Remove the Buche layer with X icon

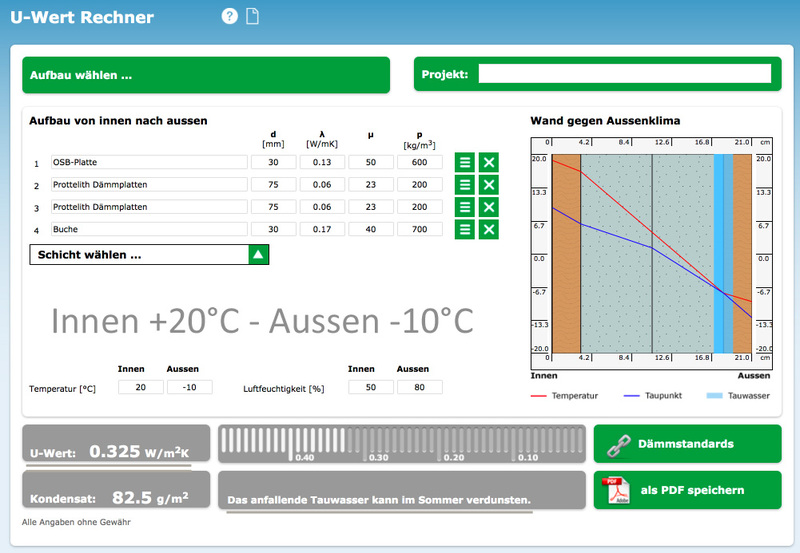(x=489, y=229)
